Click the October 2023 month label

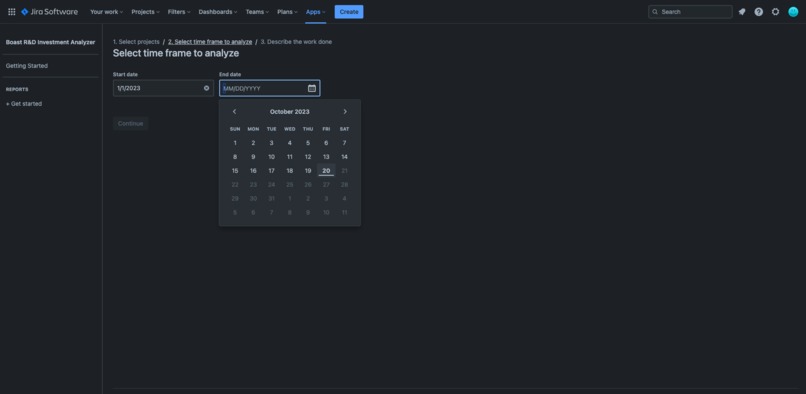point(290,112)
